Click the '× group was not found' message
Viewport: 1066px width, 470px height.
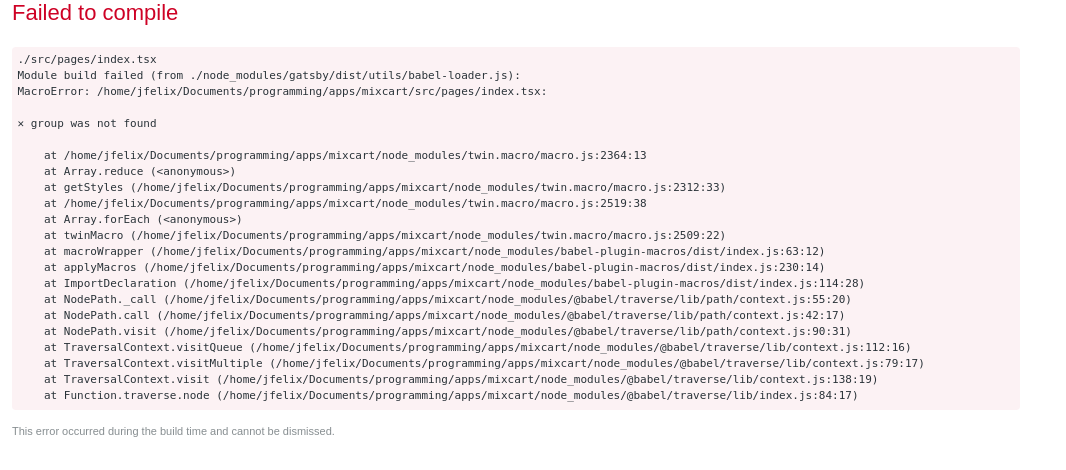coord(87,124)
